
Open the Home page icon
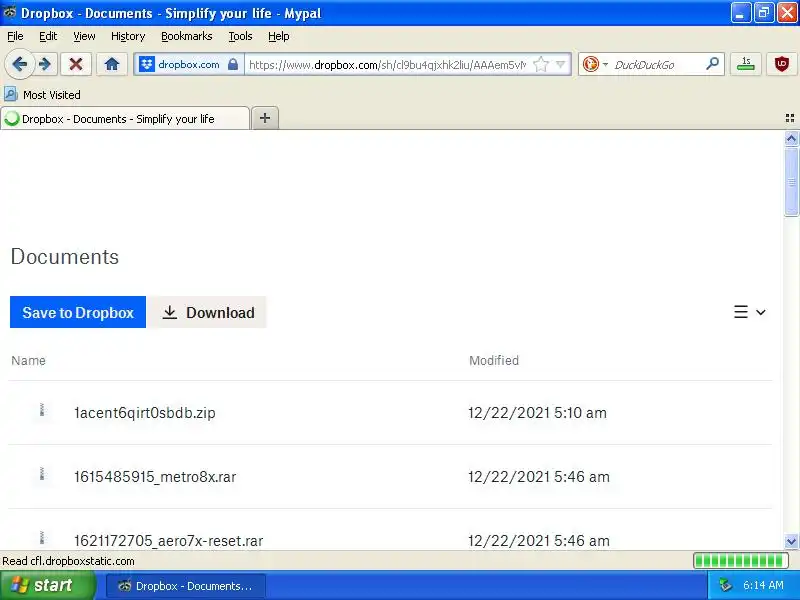[x=112, y=64]
